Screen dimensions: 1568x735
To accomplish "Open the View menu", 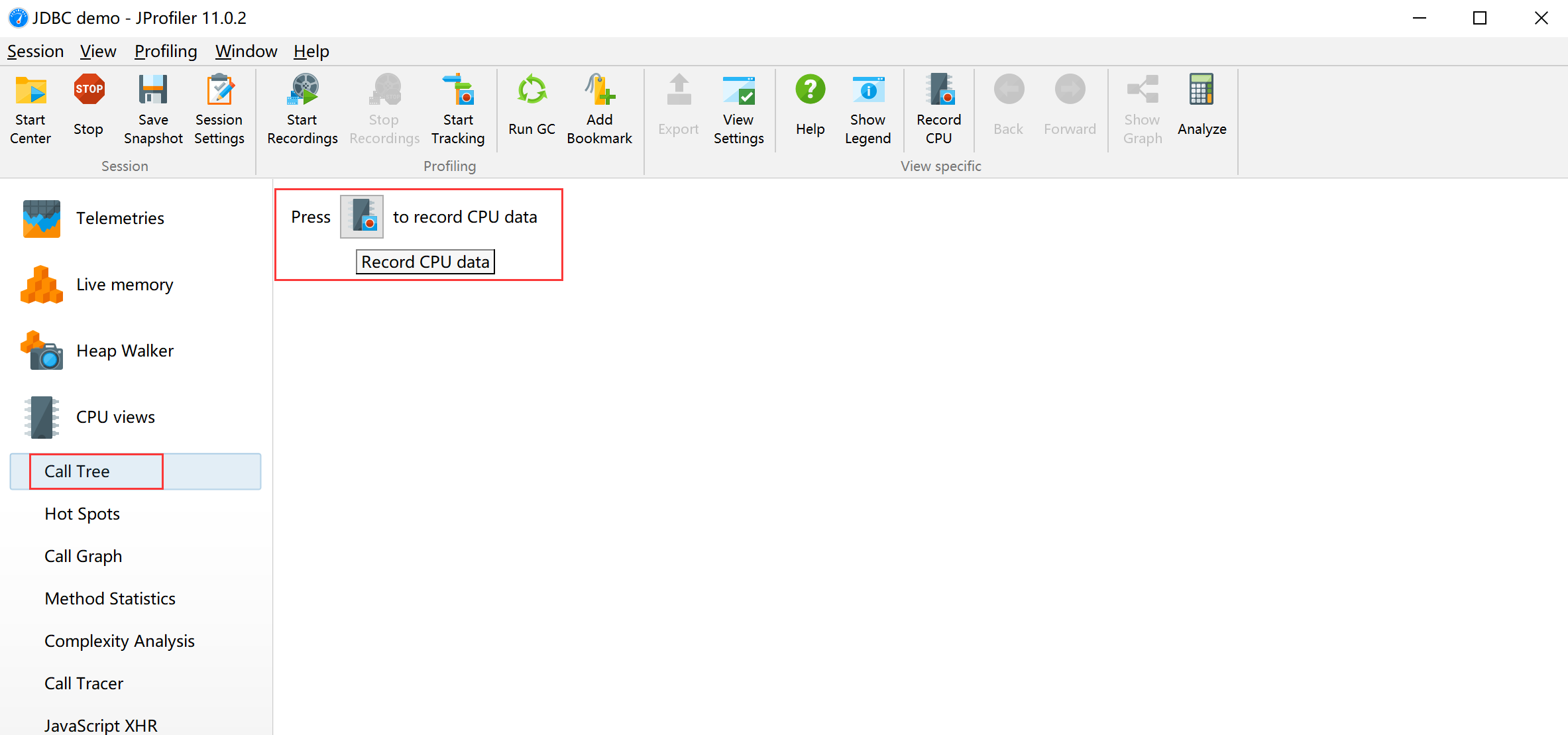I will tap(98, 51).
